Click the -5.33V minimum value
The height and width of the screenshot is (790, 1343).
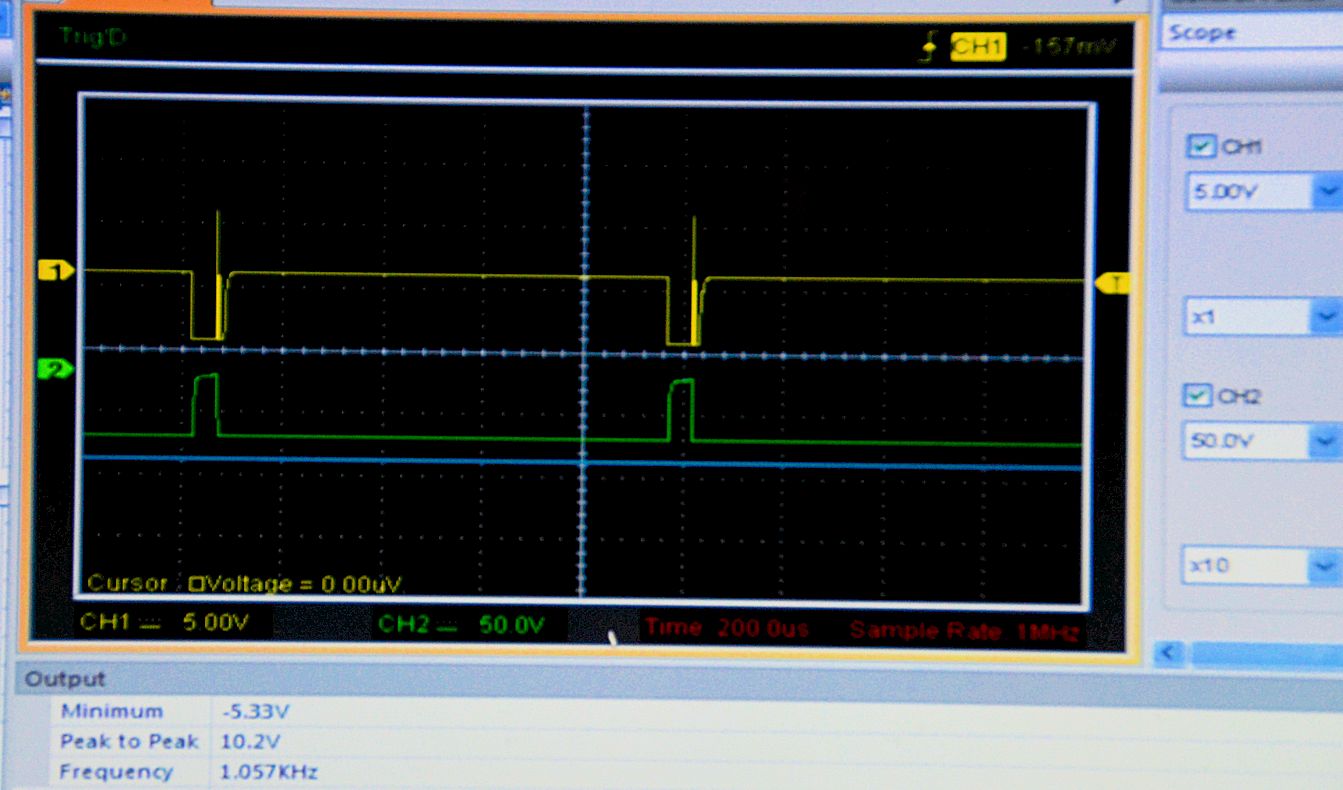coord(255,712)
